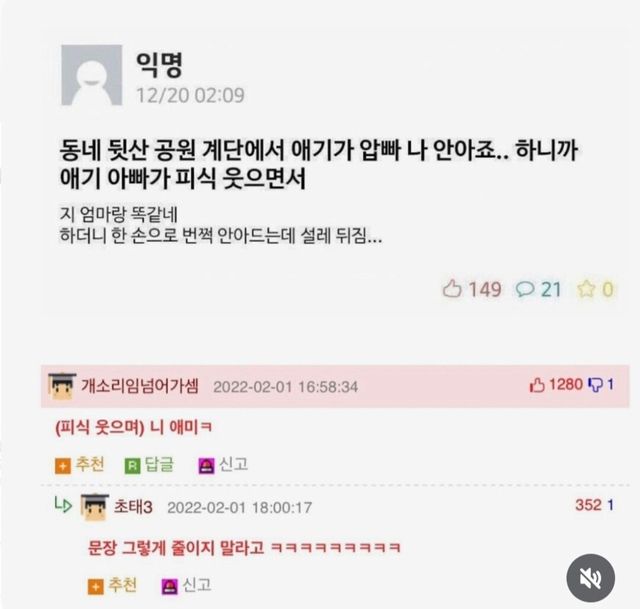
Task: Click the 352 vote count on reply
Action: tap(588, 505)
